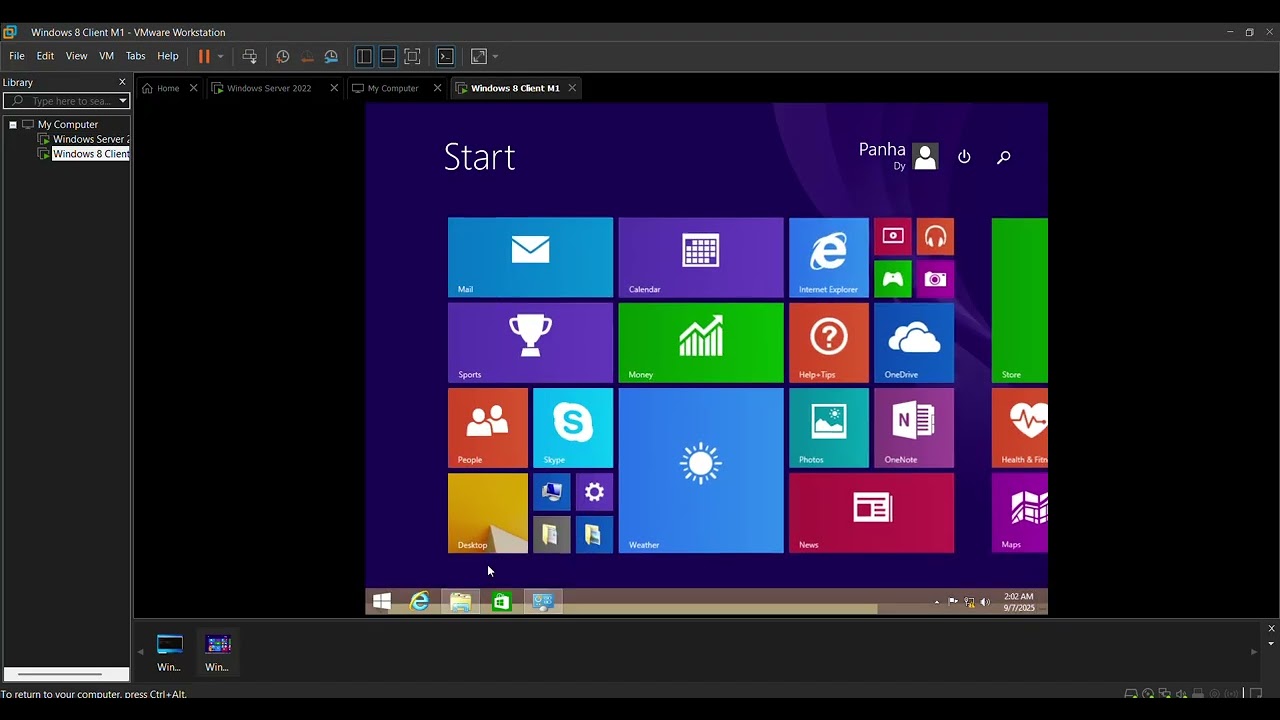Open the power options dropdown next to Pause
The height and width of the screenshot is (720, 1280).
220,56
